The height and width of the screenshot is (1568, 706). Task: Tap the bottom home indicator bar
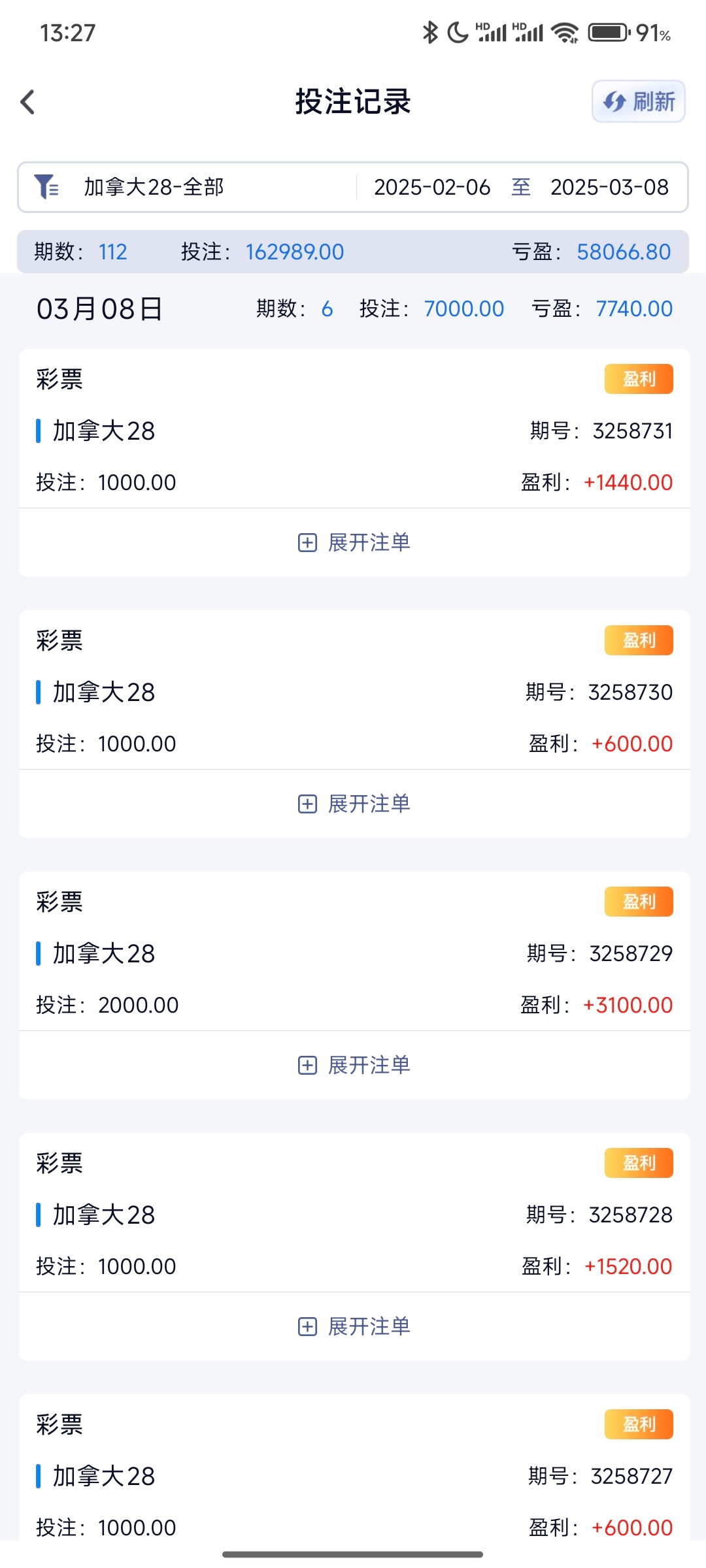(x=353, y=1554)
